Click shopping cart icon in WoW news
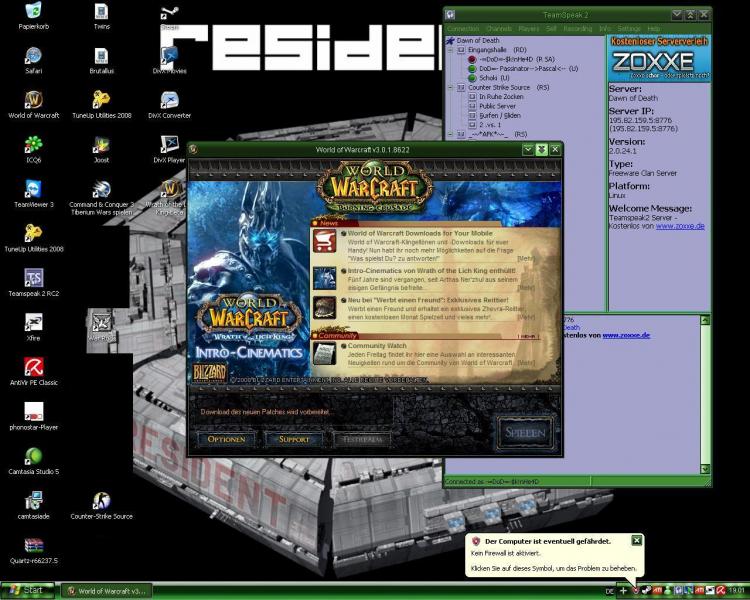Image resolution: width=750 pixels, height=600 pixels. 325,241
